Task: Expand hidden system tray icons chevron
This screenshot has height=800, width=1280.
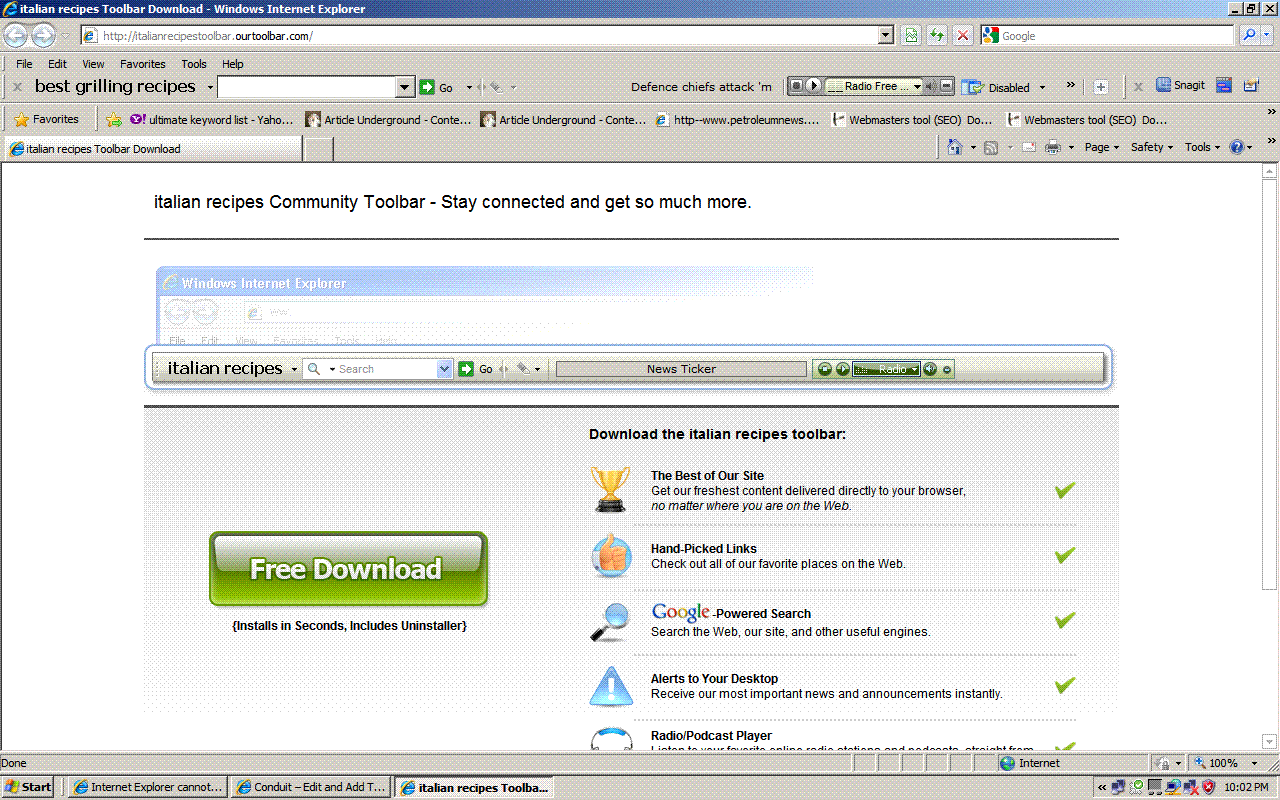Action: pos(1102,788)
